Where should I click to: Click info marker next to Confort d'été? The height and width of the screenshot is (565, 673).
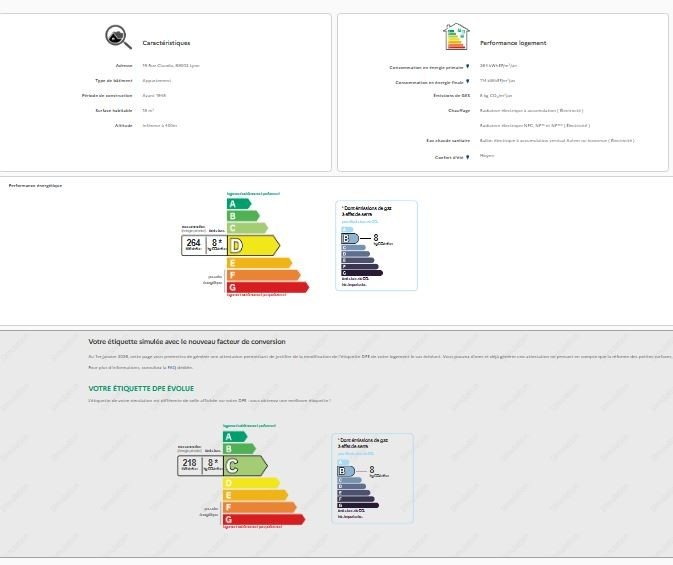tap(467, 156)
